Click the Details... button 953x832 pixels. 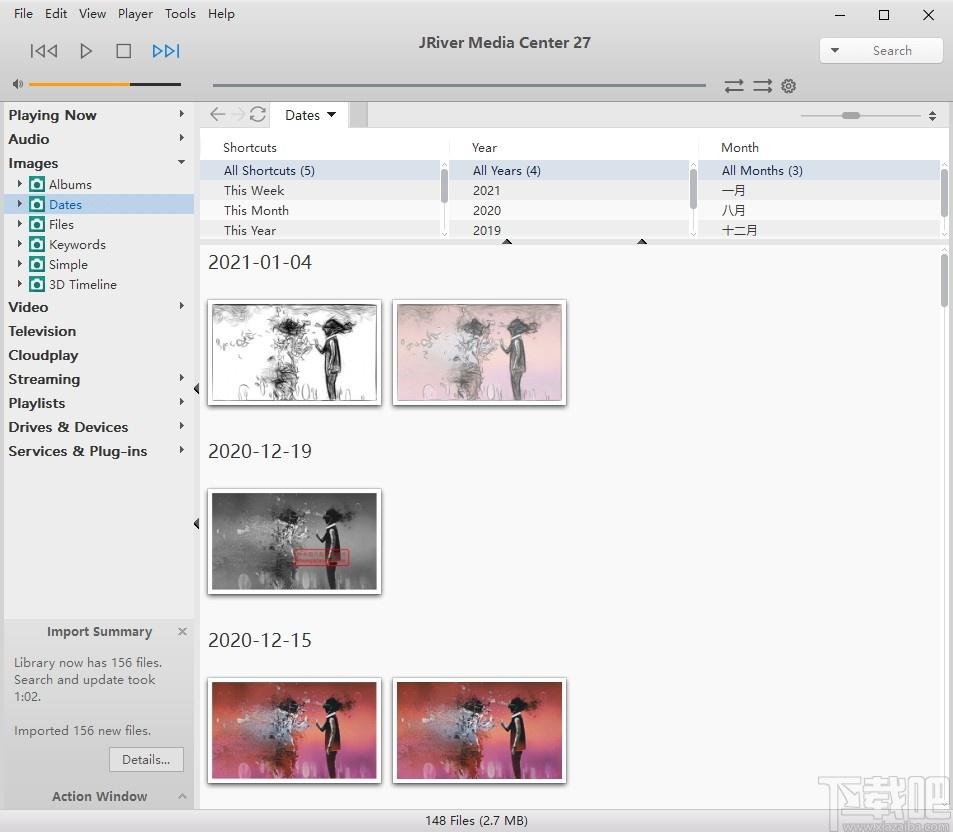146,760
